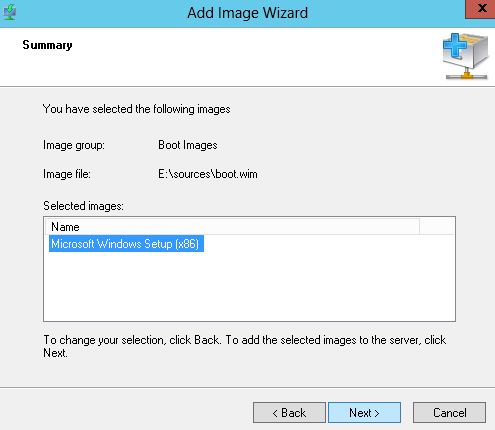Screen dimensions: 495x430
Task: Click the Add Image server graphic icon
Action: tap(466, 56)
